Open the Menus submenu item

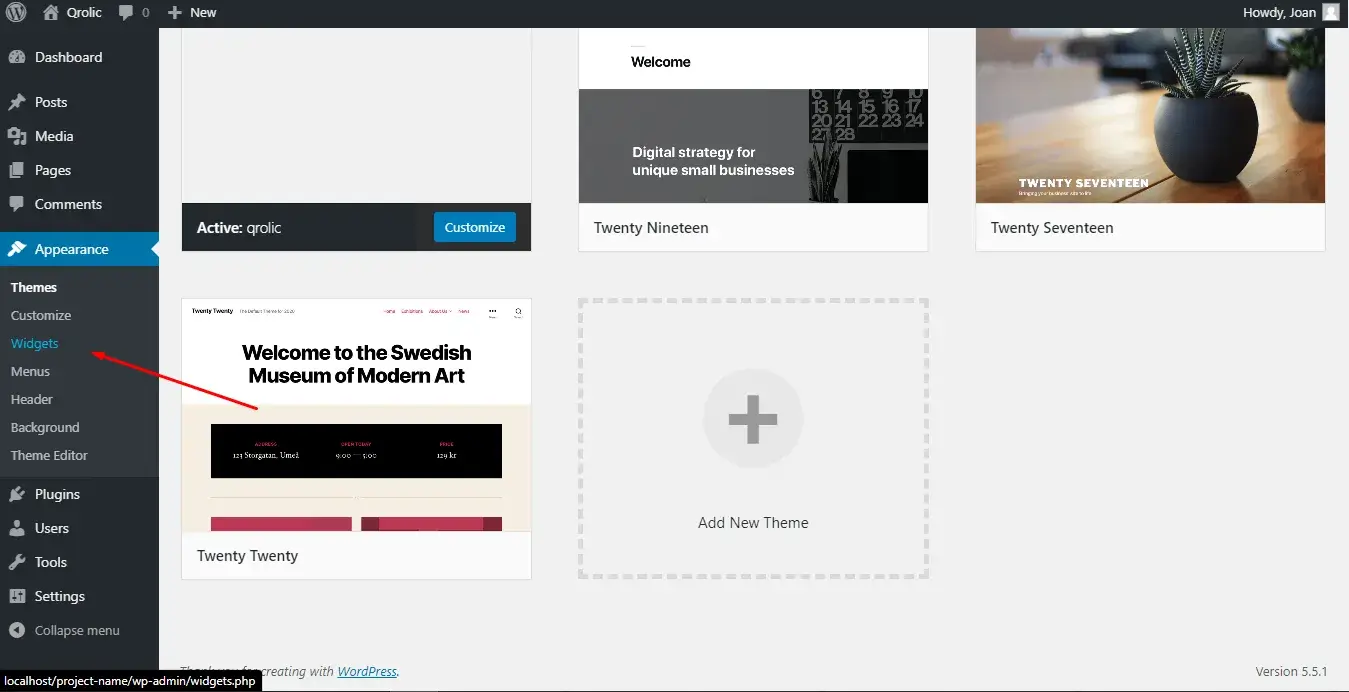(x=30, y=371)
